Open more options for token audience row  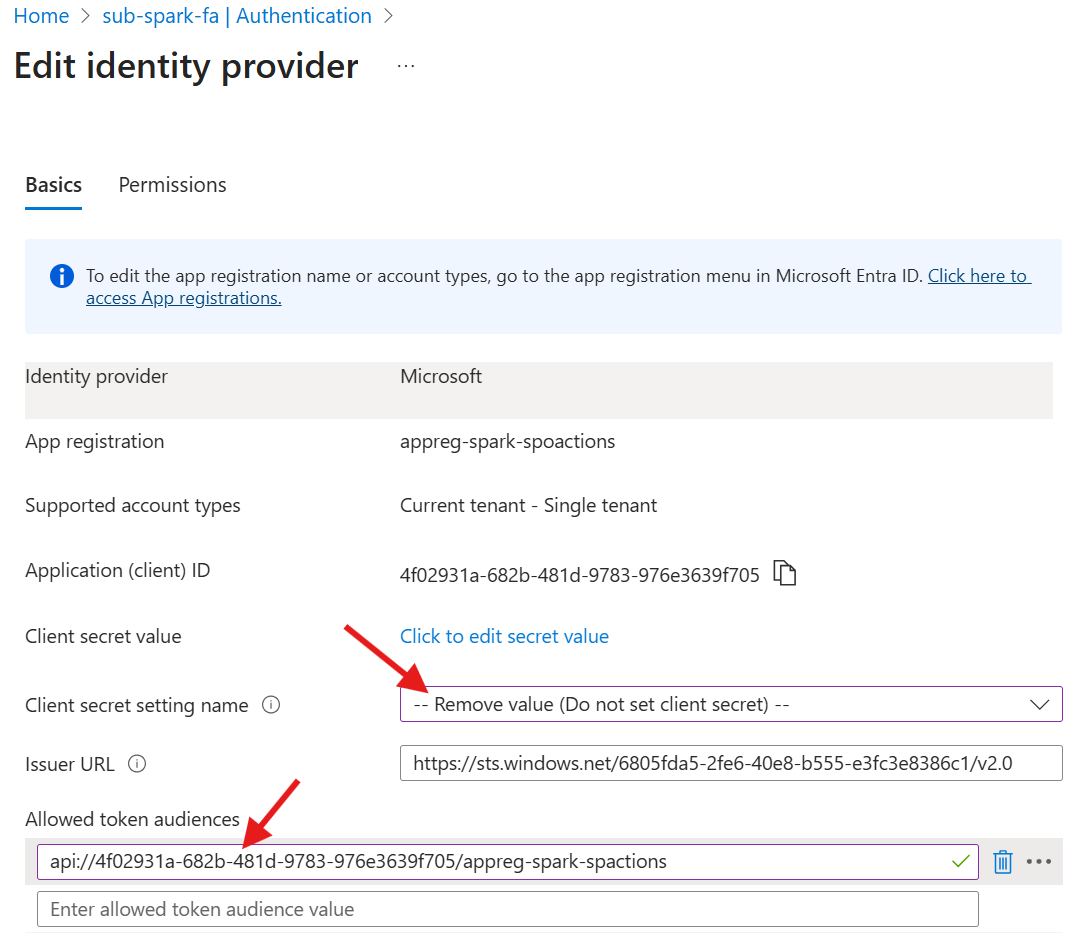[1040, 862]
